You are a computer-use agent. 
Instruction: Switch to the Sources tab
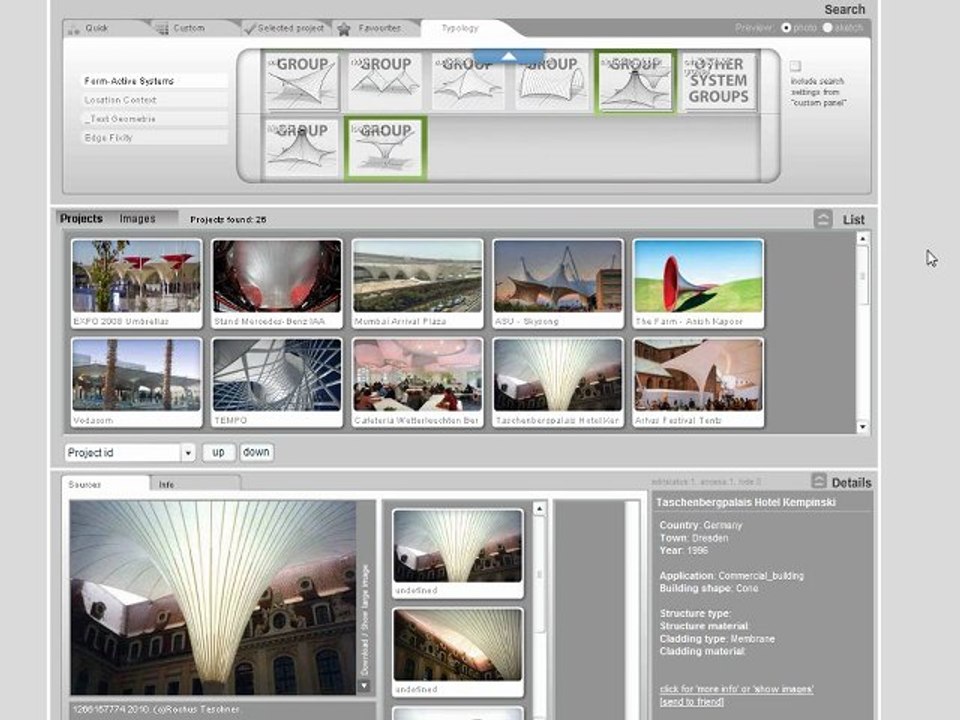(x=105, y=484)
